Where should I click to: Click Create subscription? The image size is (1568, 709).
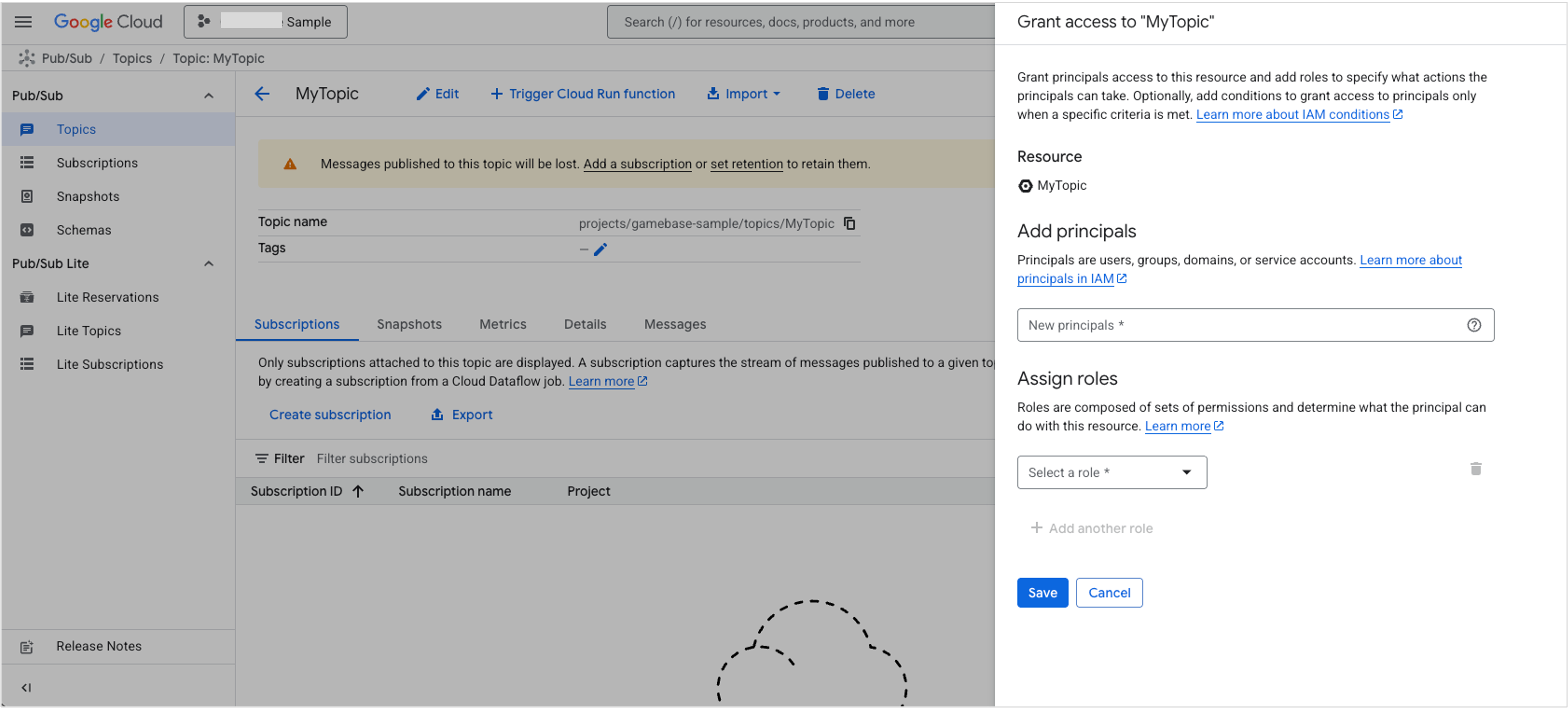point(330,415)
